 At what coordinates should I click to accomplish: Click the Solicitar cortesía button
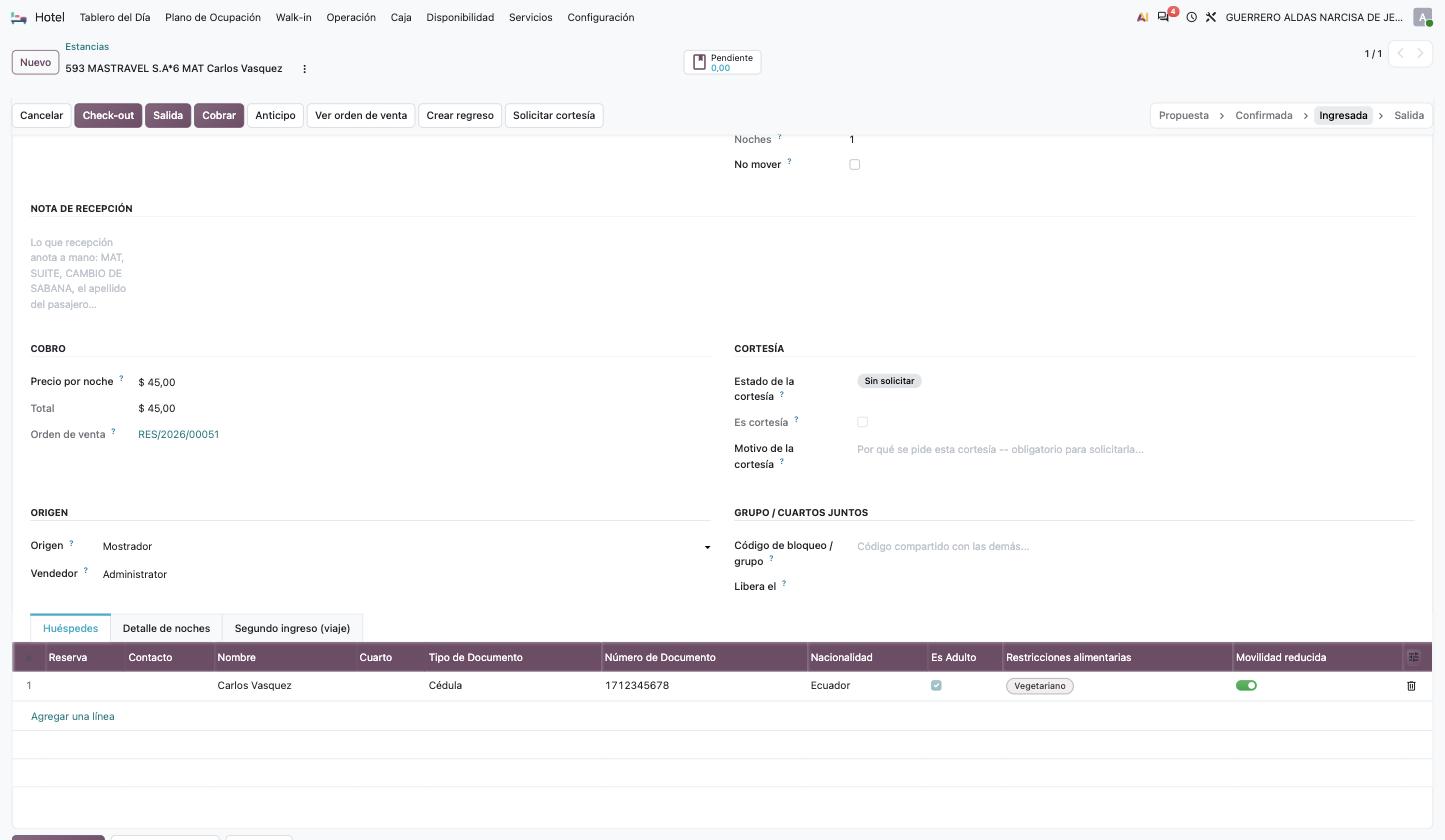point(554,115)
